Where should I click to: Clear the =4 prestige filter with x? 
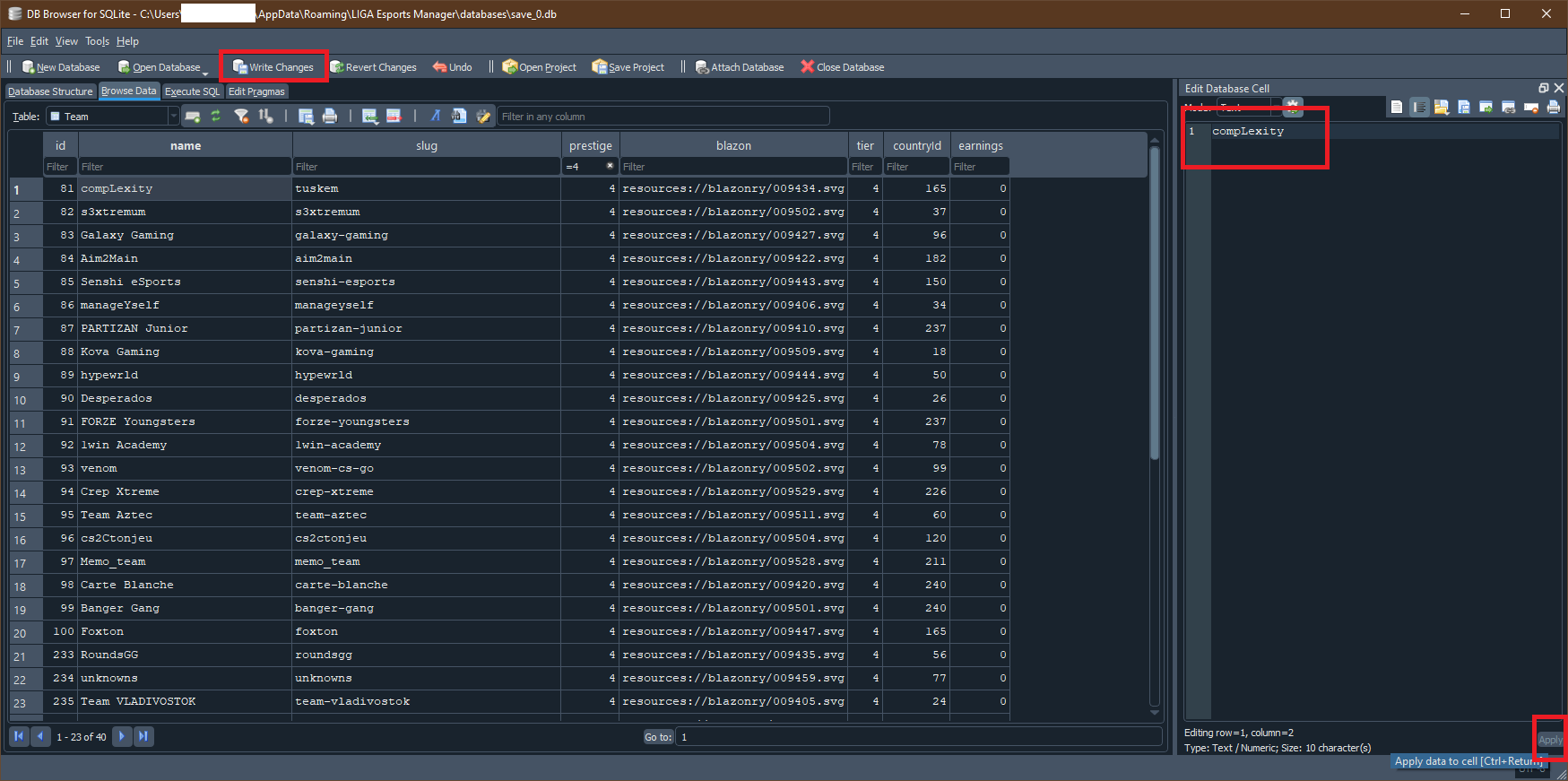tap(610, 166)
